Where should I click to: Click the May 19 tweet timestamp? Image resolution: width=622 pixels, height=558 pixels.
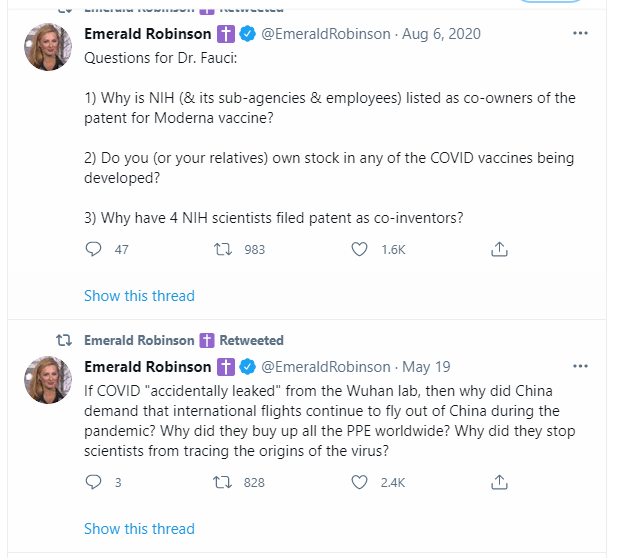tap(427, 367)
